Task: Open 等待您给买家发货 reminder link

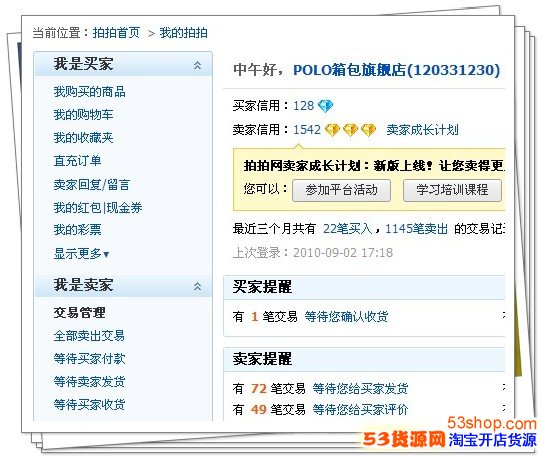Action: pyautogui.click(x=360, y=388)
